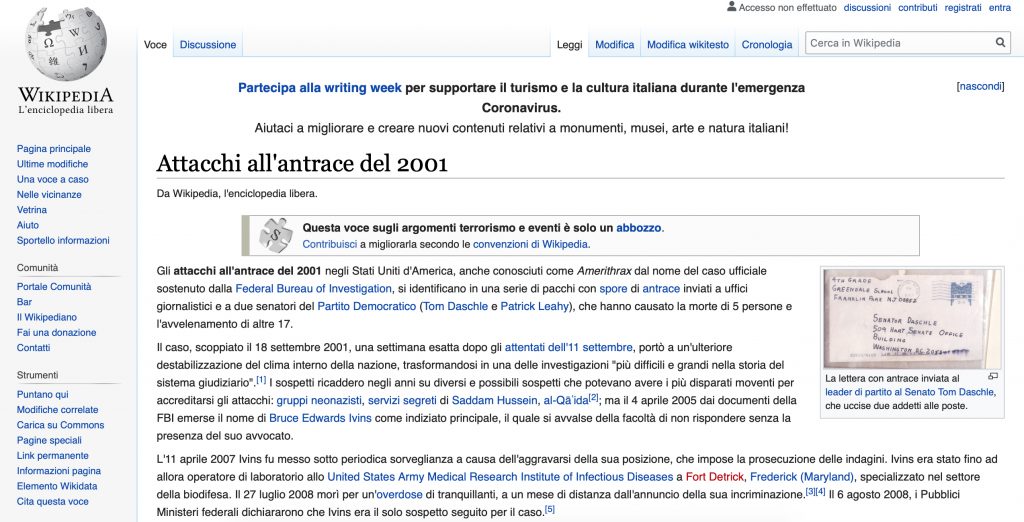Click the gruppi neonazisti link
This screenshot has height=522, width=1024.
(x=319, y=400)
